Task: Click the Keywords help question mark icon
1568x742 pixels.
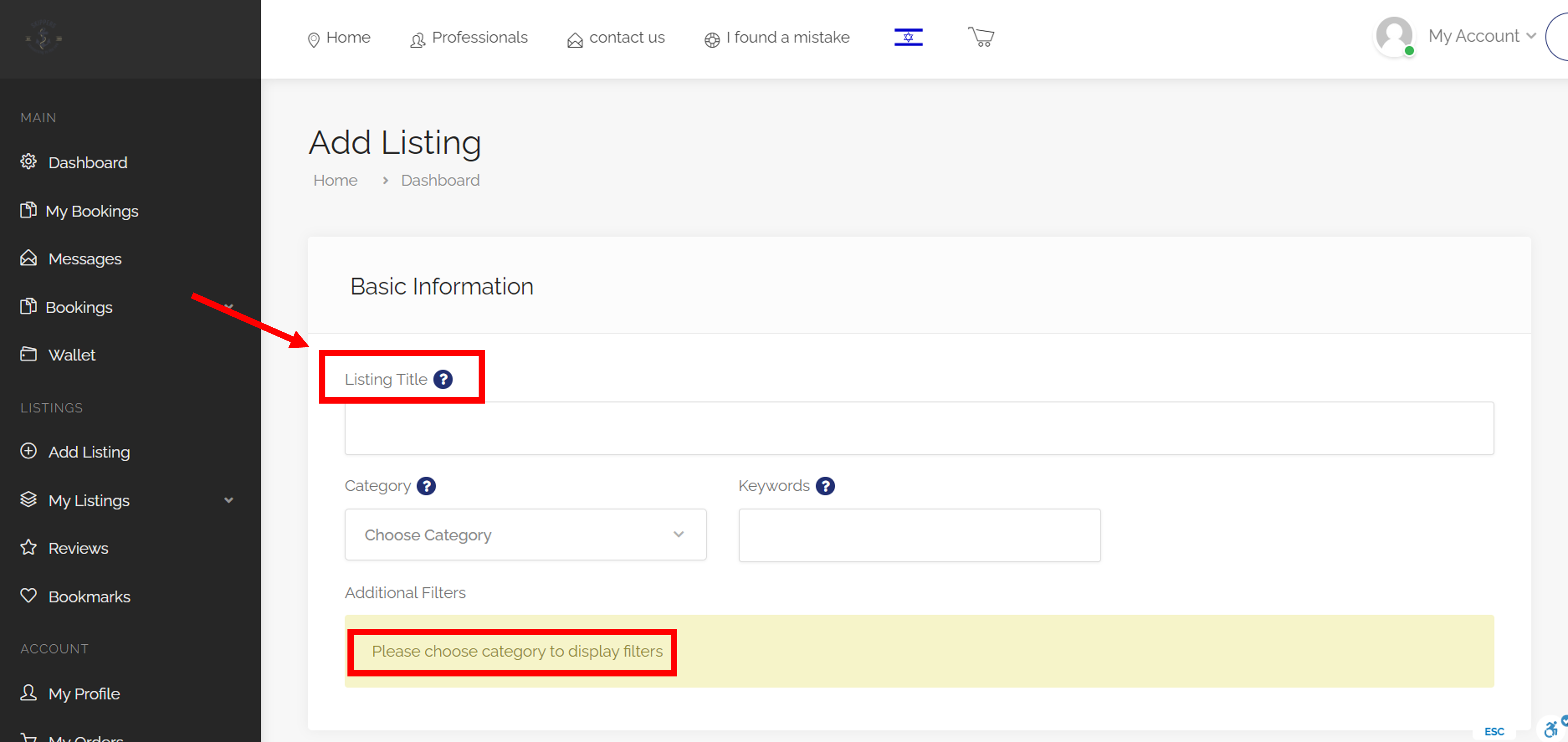Action: (825, 486)
